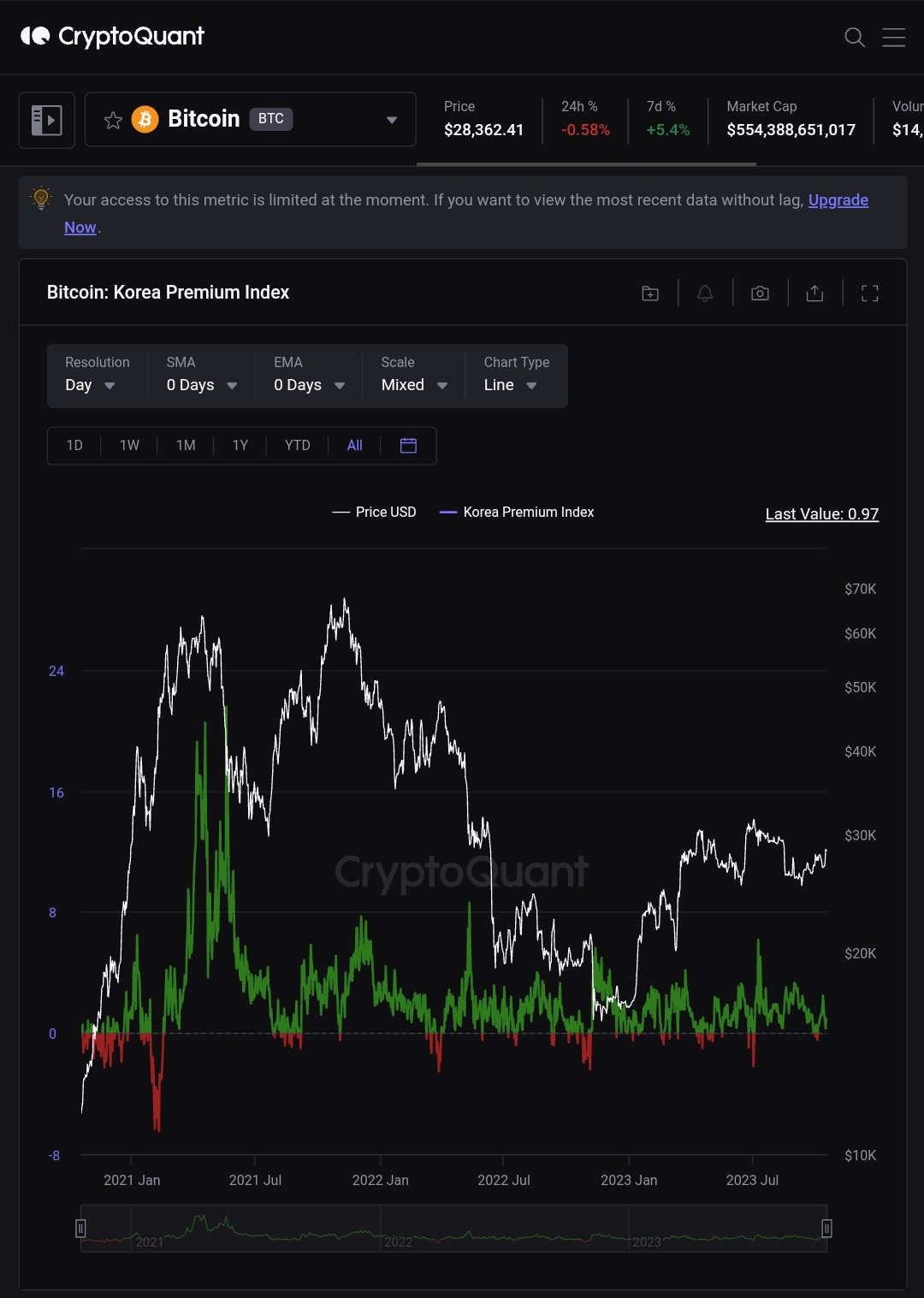Click the Price $28,362.41 value

pos(483,129)
